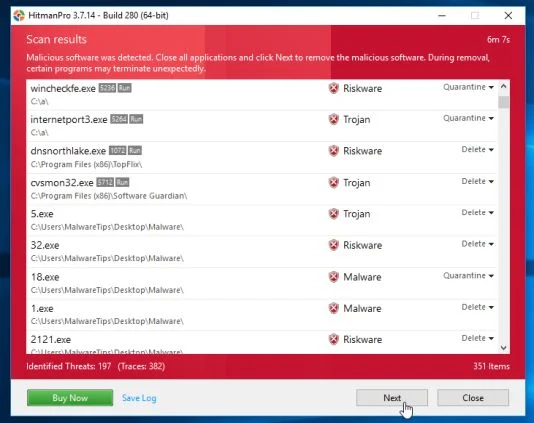Select the internetport3.exe file name

[x=69, y=120]
